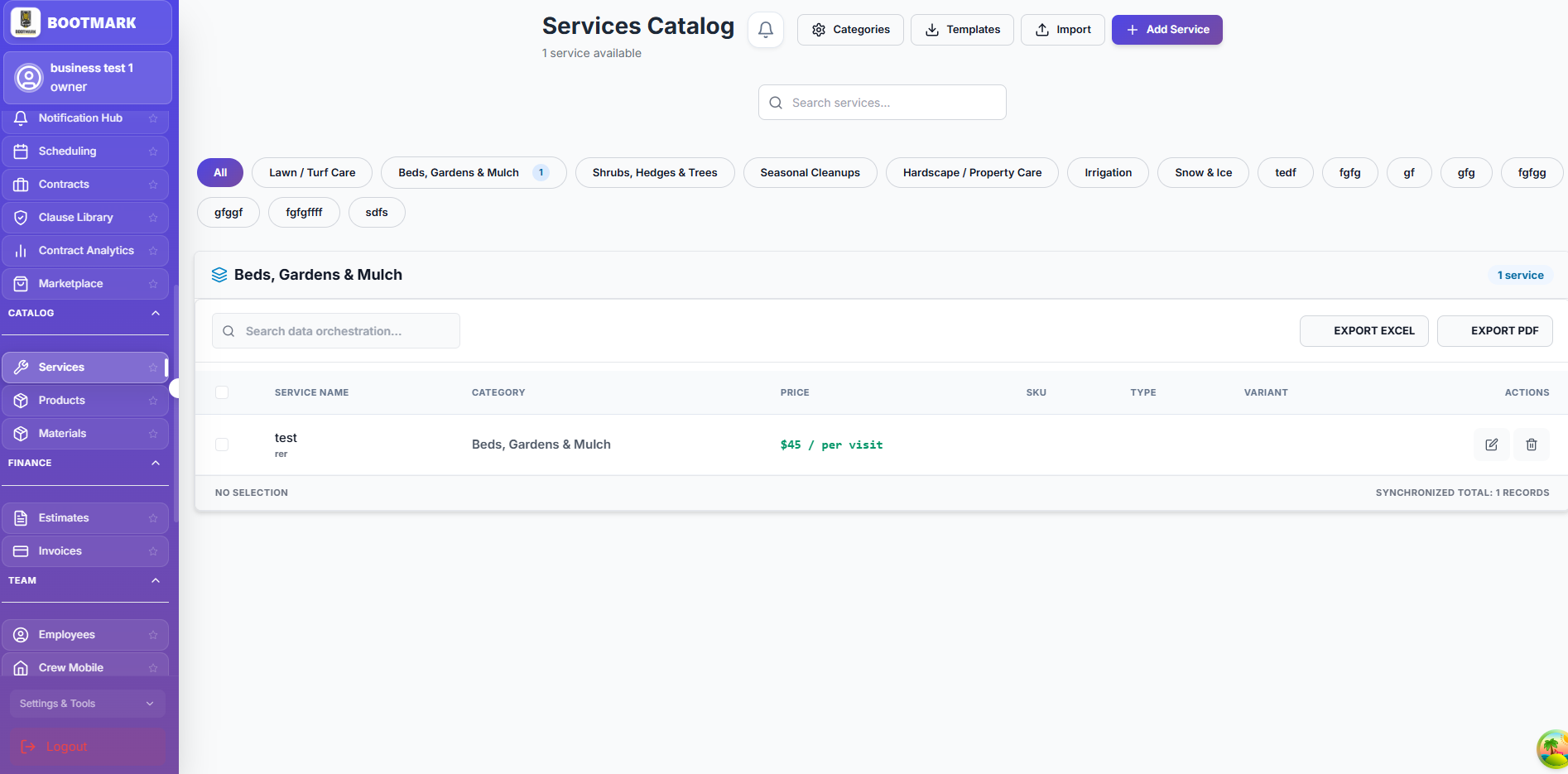This screenshot has height=774, width=1568.
Task: Navigate to Materials in sidebar
Action: coord(85,434)
